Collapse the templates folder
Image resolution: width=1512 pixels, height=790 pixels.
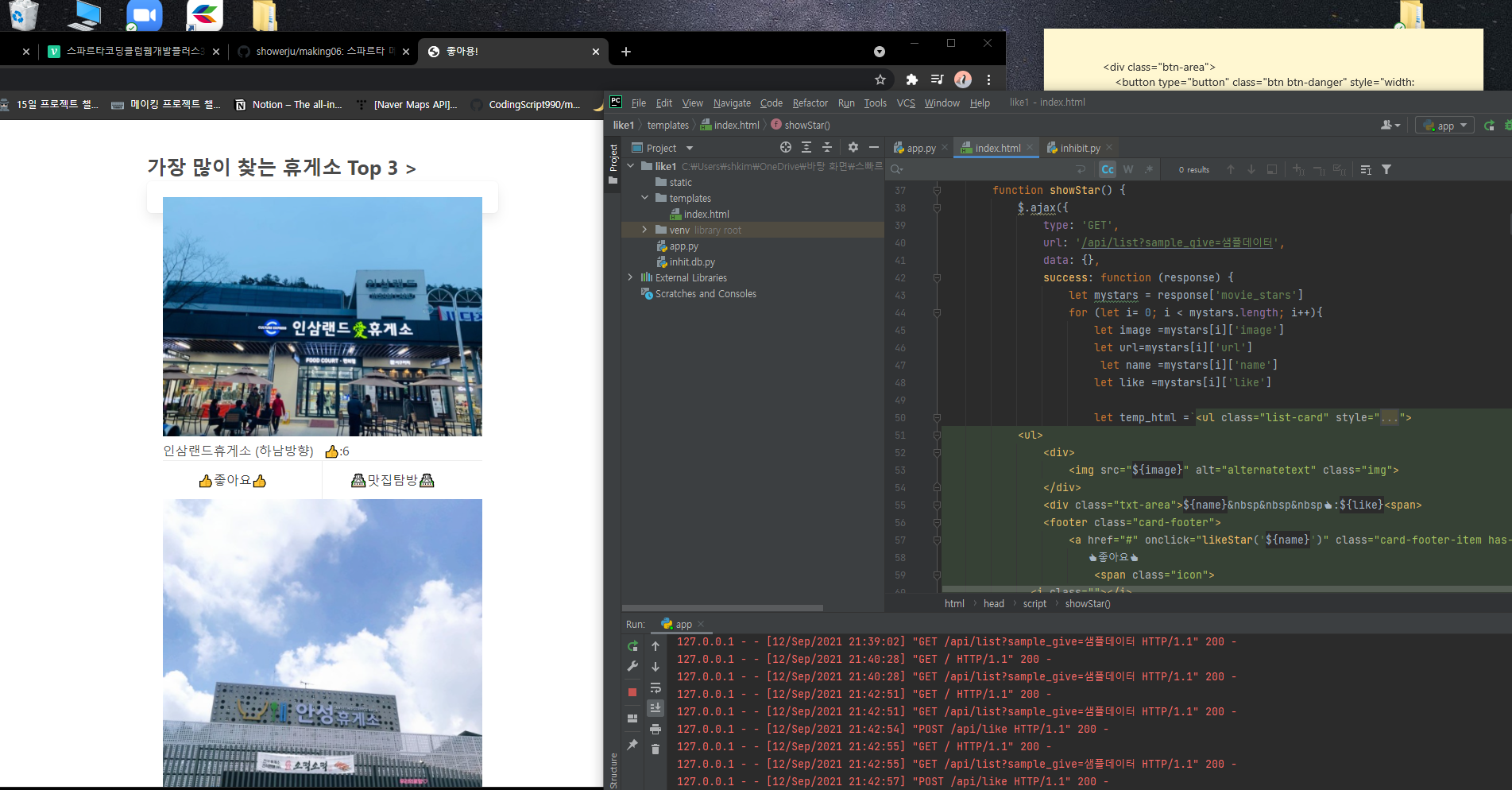pyautogui.click(x=645, y=198)
